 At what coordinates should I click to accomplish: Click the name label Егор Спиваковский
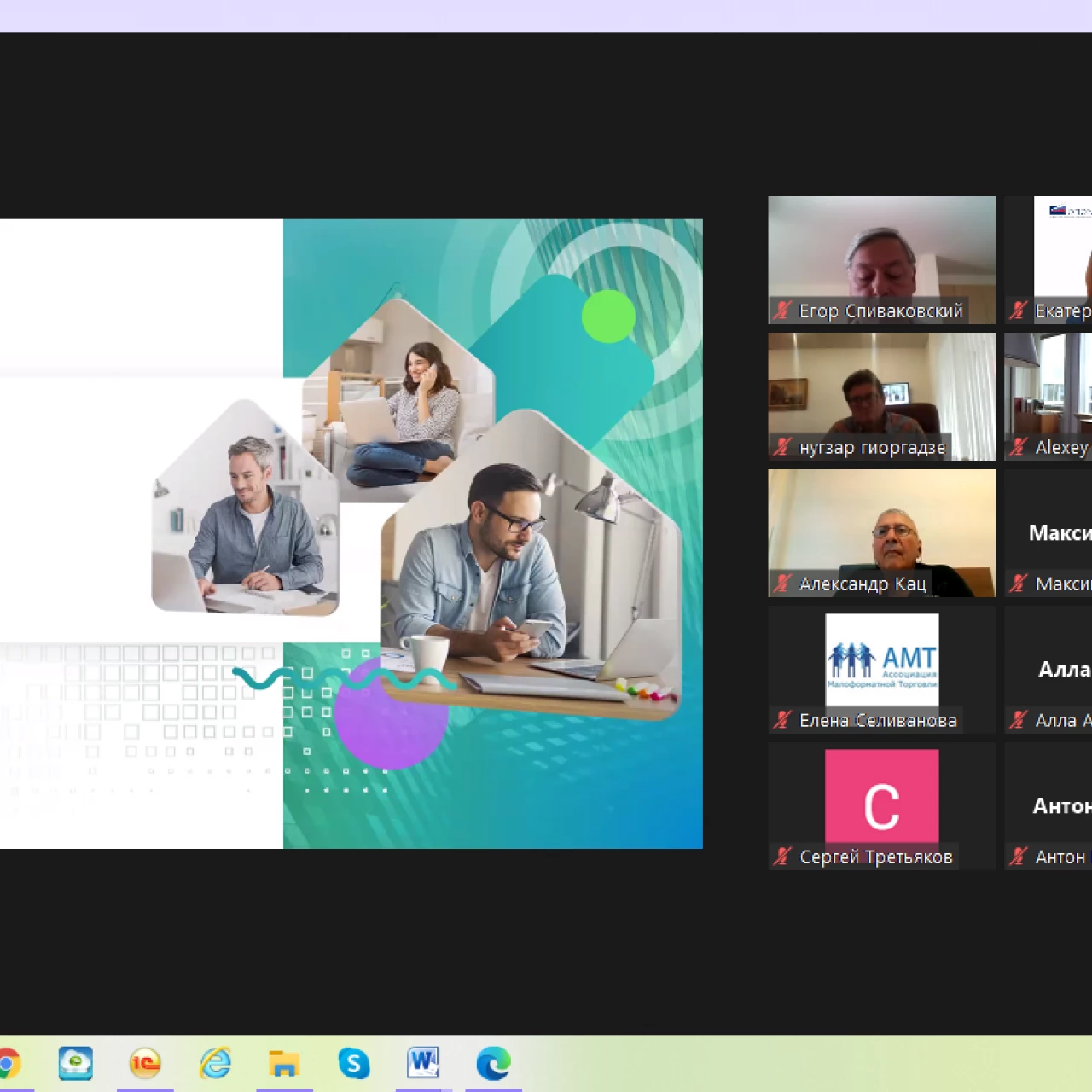[880, 311]
